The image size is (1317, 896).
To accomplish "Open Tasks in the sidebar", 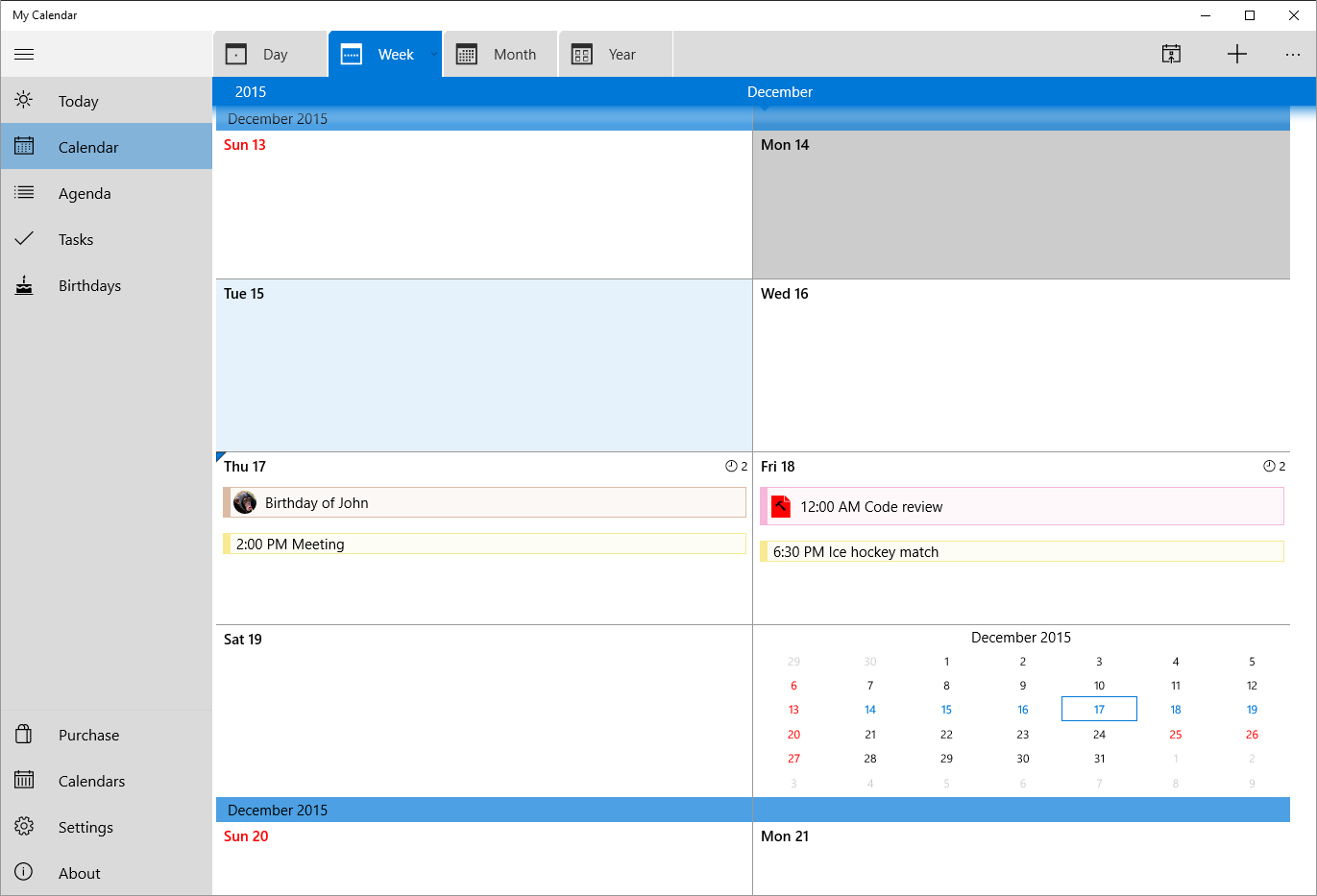I will (x=76, y=240).
